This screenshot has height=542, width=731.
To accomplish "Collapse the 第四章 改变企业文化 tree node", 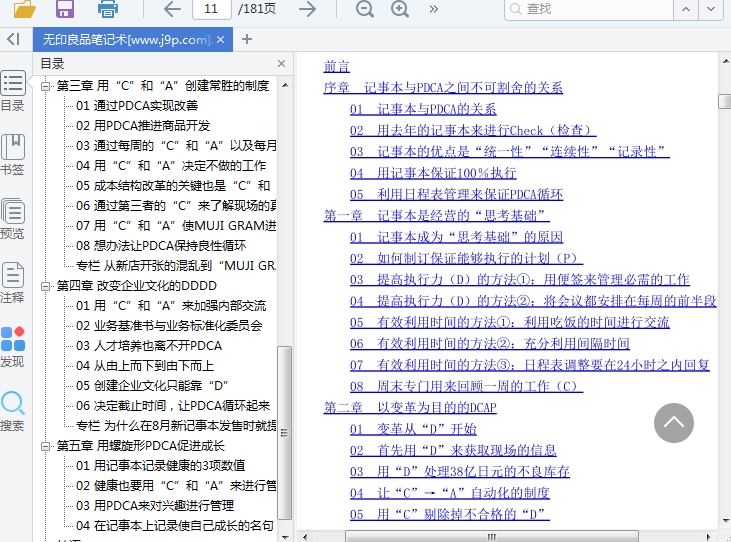I will [x=46, y=286].
